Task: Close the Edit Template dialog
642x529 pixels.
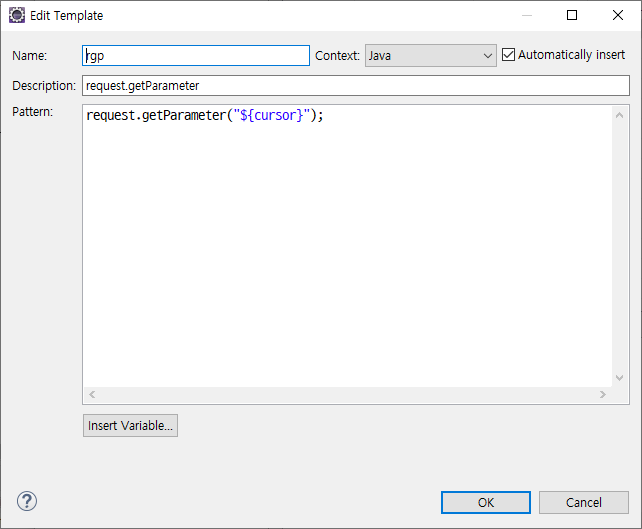Action: 618,15
